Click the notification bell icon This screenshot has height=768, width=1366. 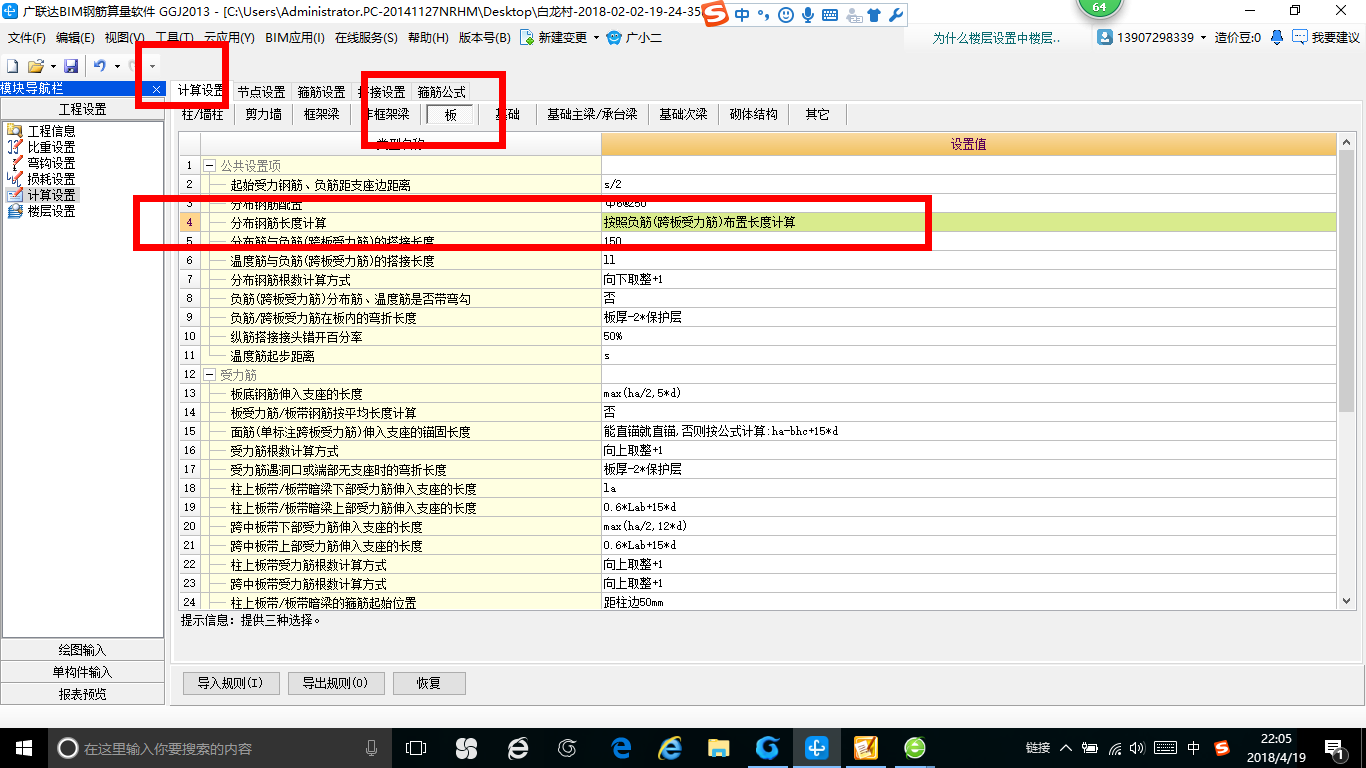pyautogui.click(x=1277, y=37)
